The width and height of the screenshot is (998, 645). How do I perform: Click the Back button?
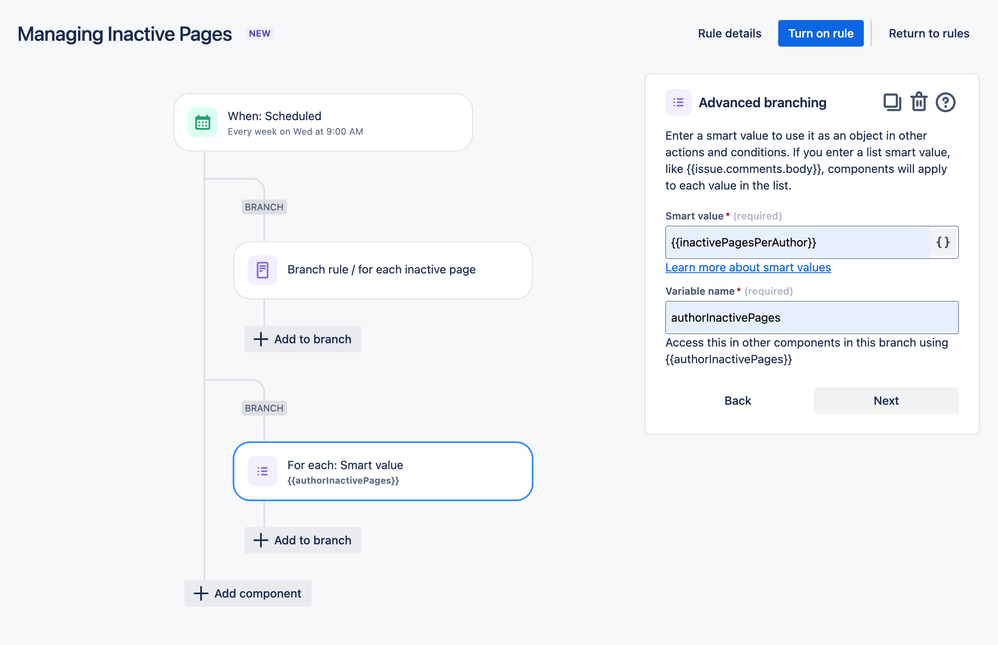[x=738, y=400]
